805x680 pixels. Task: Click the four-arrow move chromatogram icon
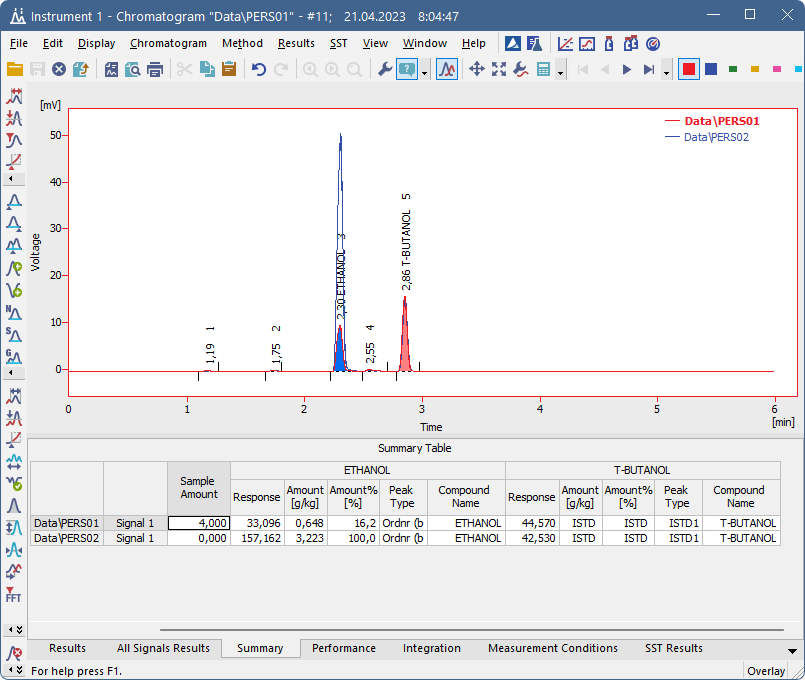pos(477,69)
